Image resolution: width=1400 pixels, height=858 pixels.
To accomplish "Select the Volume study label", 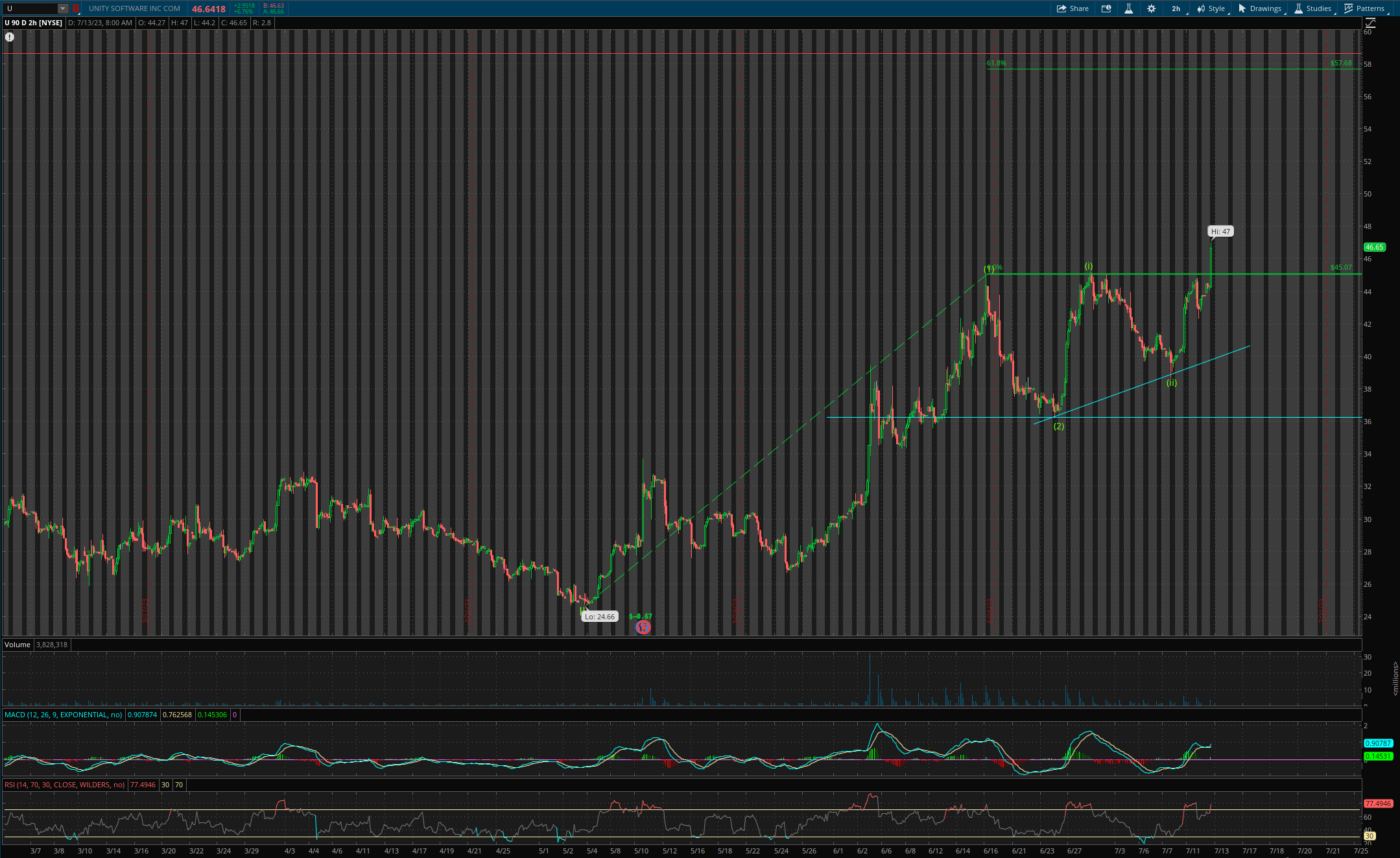I will click(x=18, y=645).
